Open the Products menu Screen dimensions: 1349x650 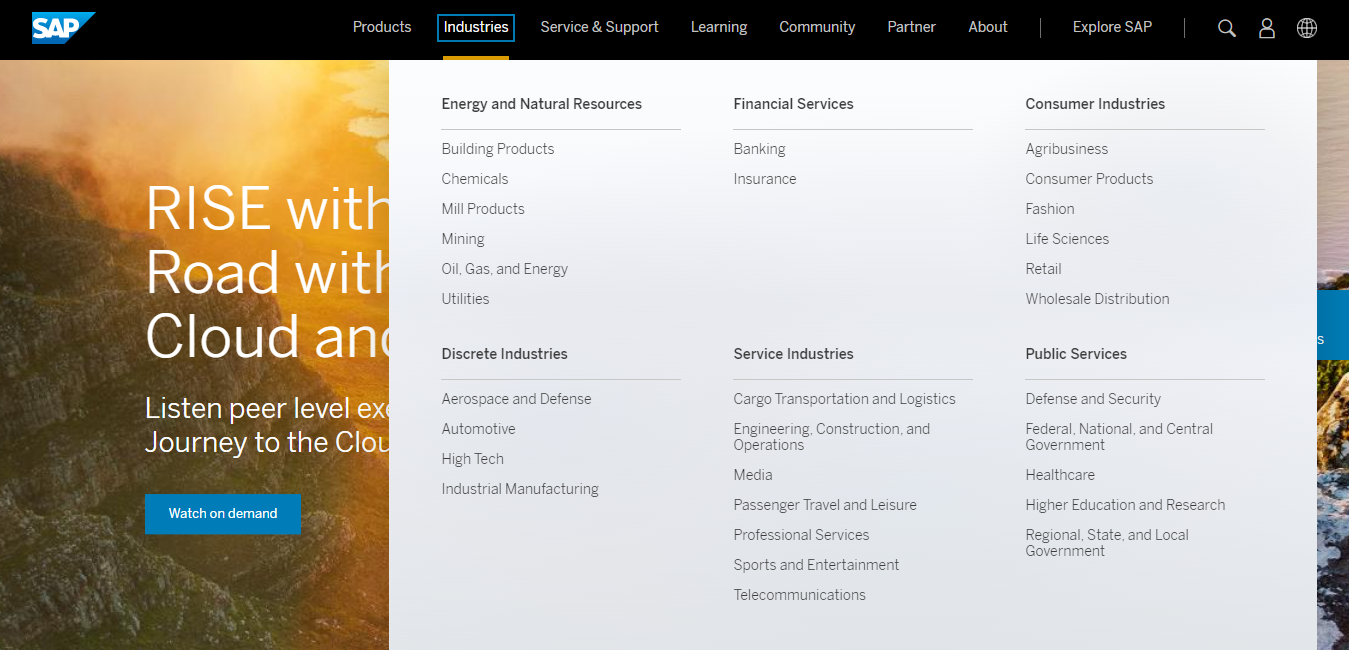click(382, 27)
